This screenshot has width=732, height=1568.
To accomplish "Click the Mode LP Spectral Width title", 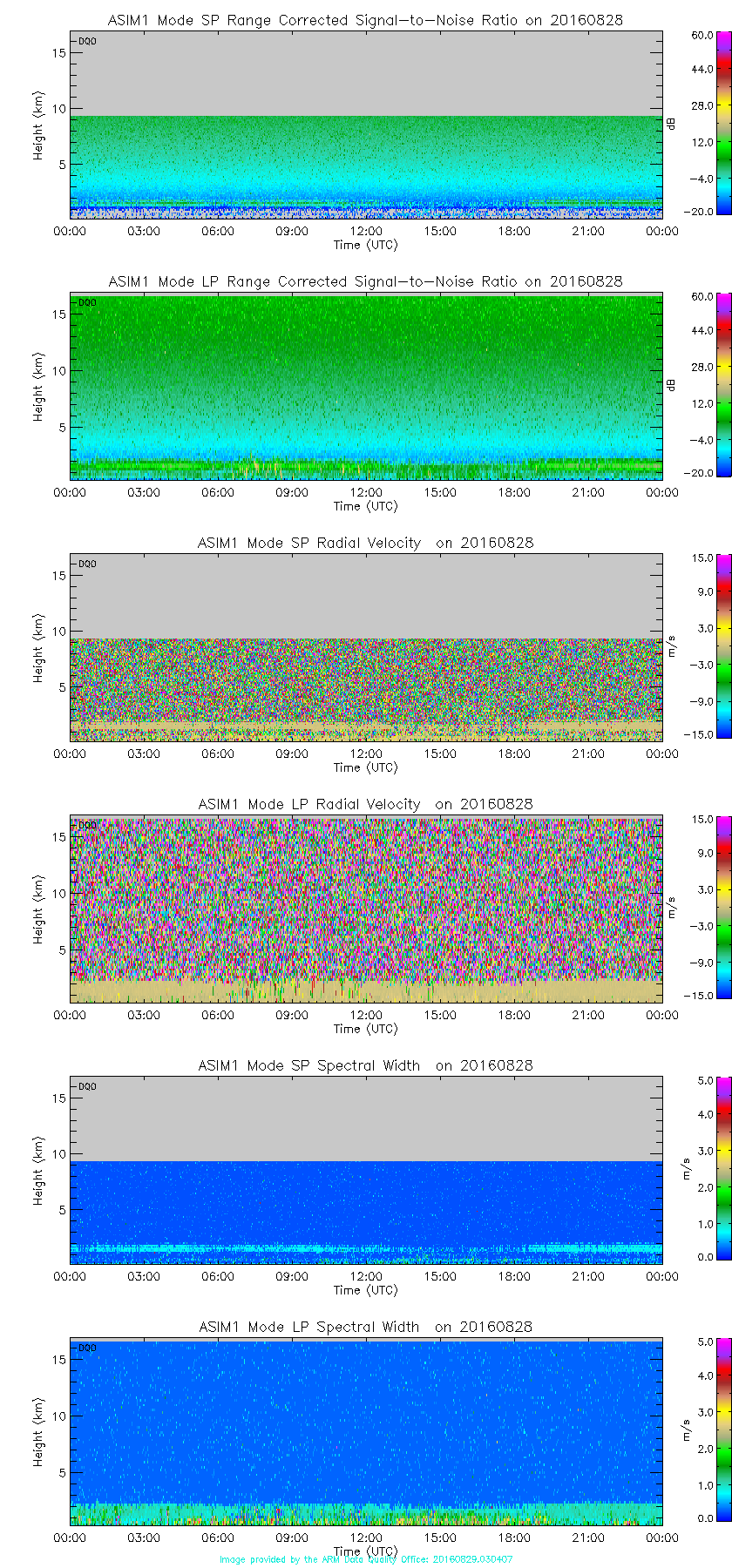I will (x=365, y=1327).
